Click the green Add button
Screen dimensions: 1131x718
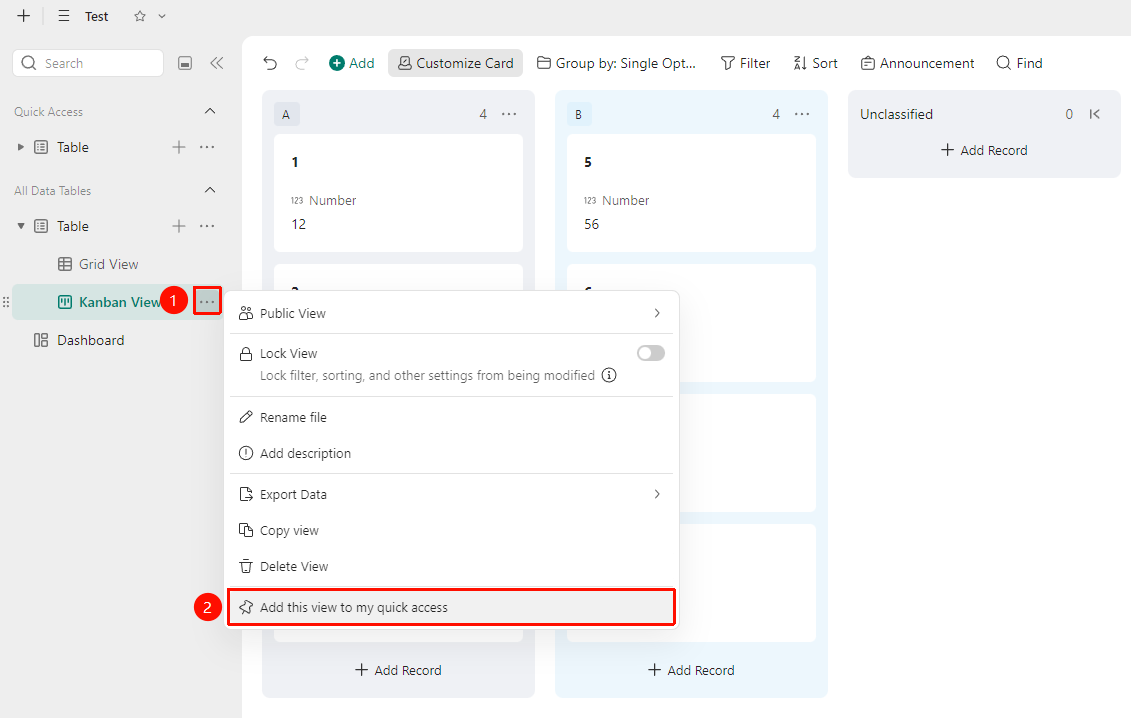pos(352,64)
